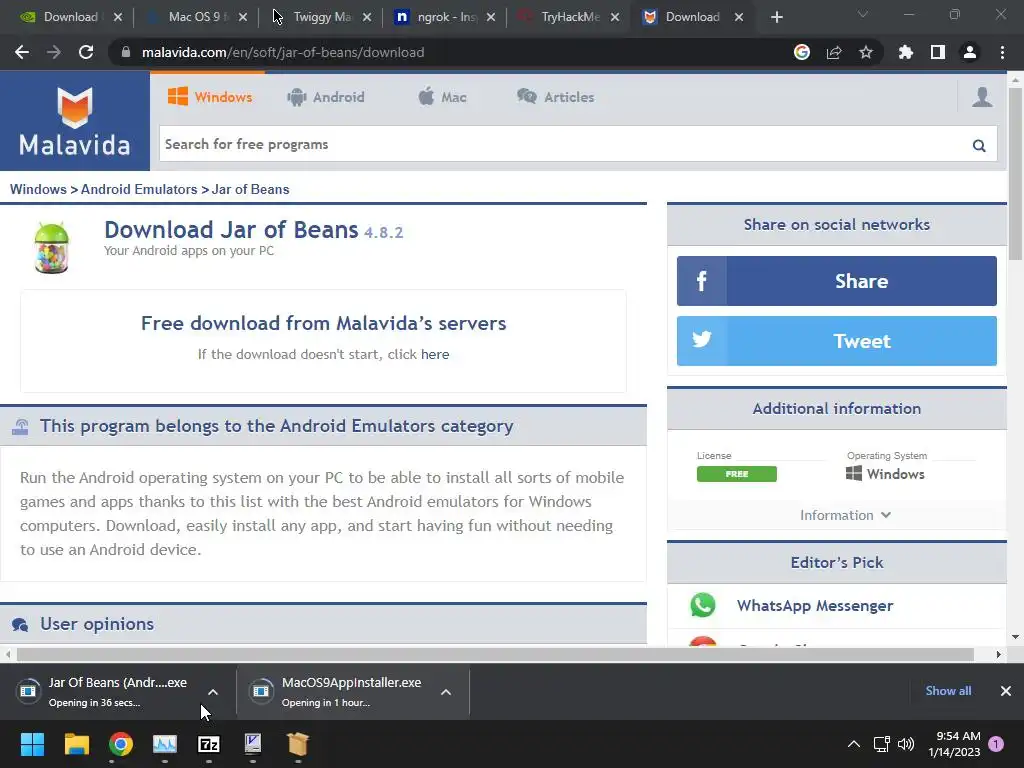Select the Windows category tab
The height and width of the screenshot is (768, 1024).
point(210,97)
